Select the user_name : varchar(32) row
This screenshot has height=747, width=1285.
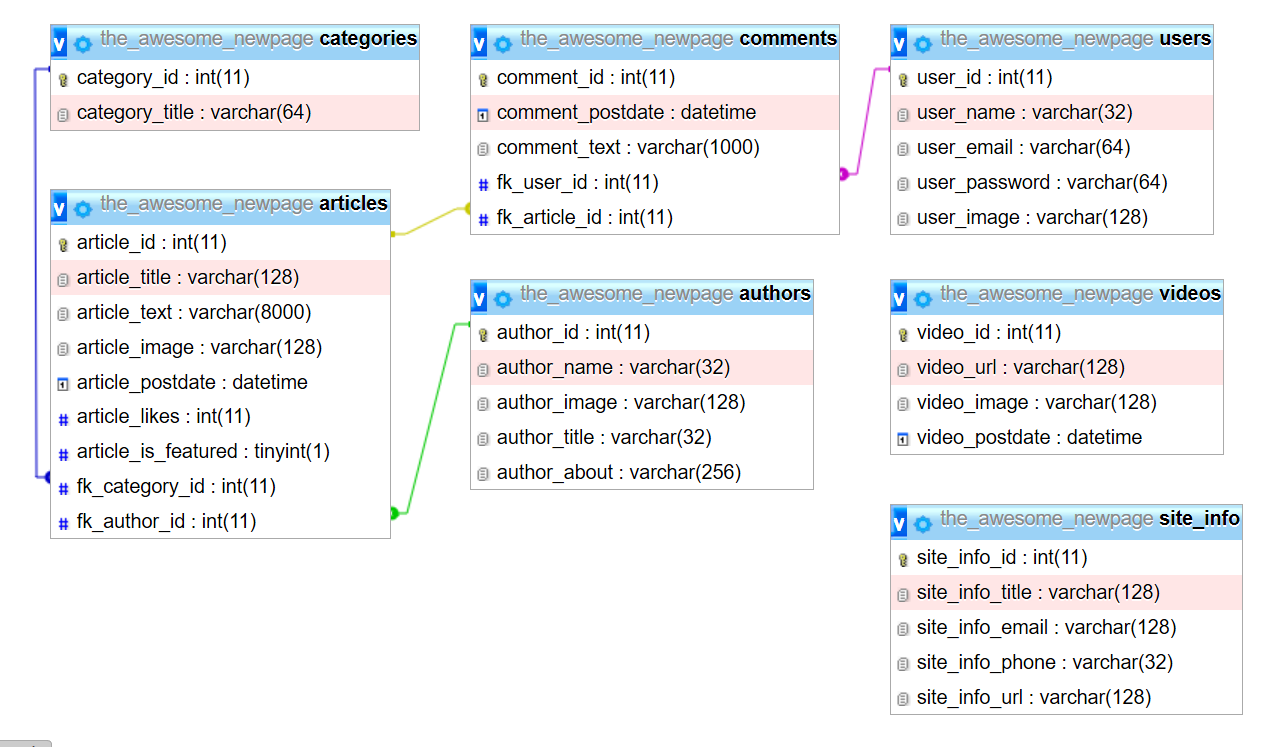1052,112
